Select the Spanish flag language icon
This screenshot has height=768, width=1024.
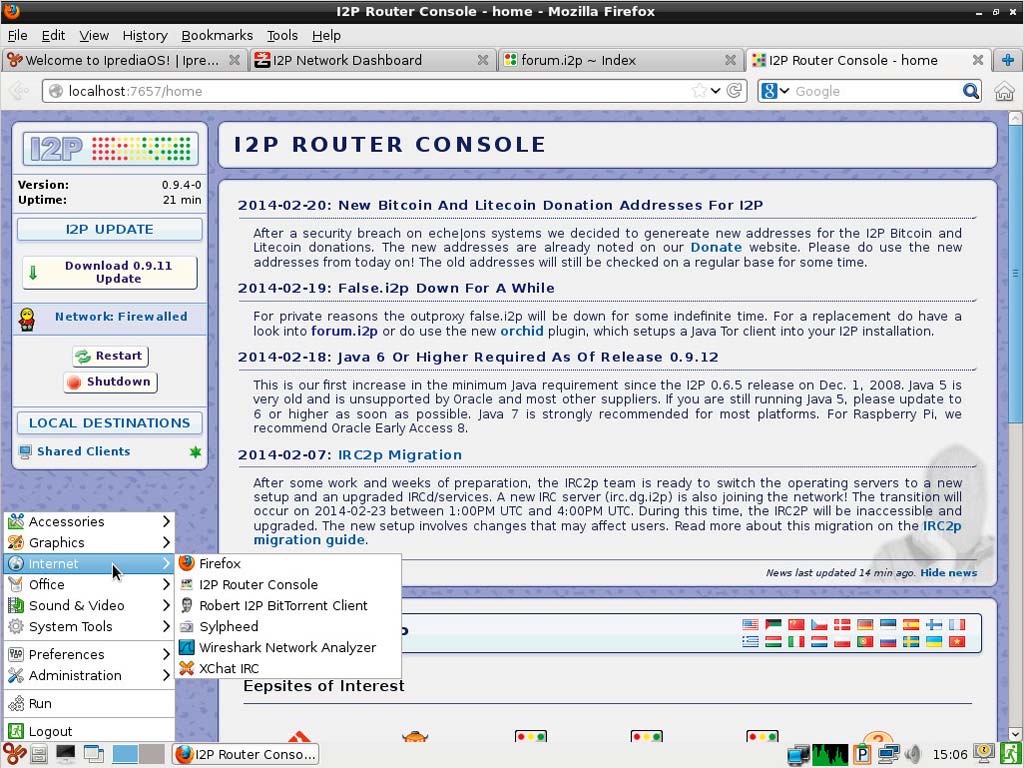(910, 624)
